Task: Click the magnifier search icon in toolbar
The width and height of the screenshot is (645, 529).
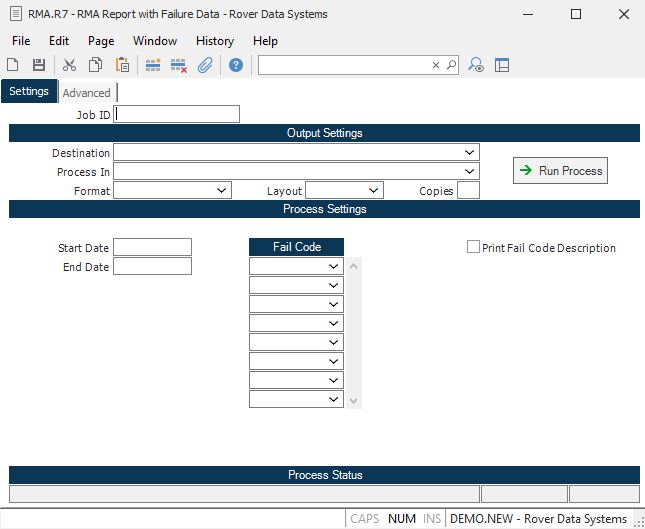Action: [x=451, y=65]
